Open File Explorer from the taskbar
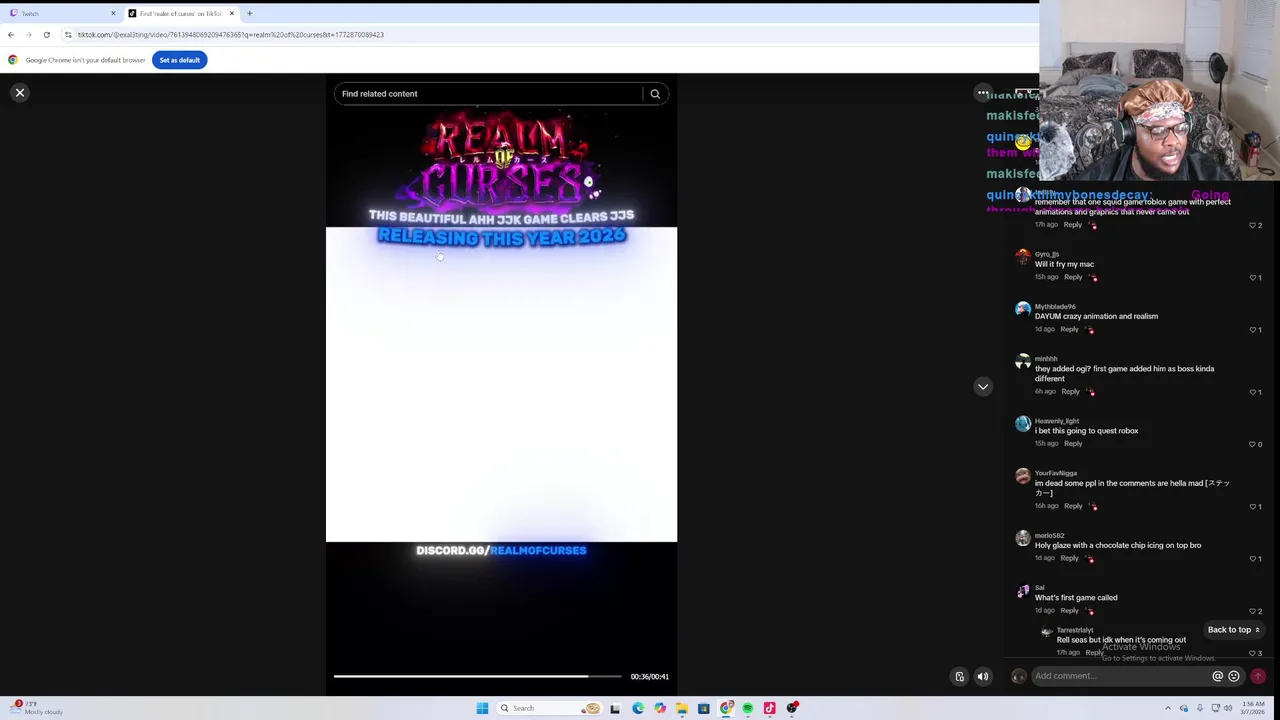The image size is (1280, 720). click(x=682, y=708)
